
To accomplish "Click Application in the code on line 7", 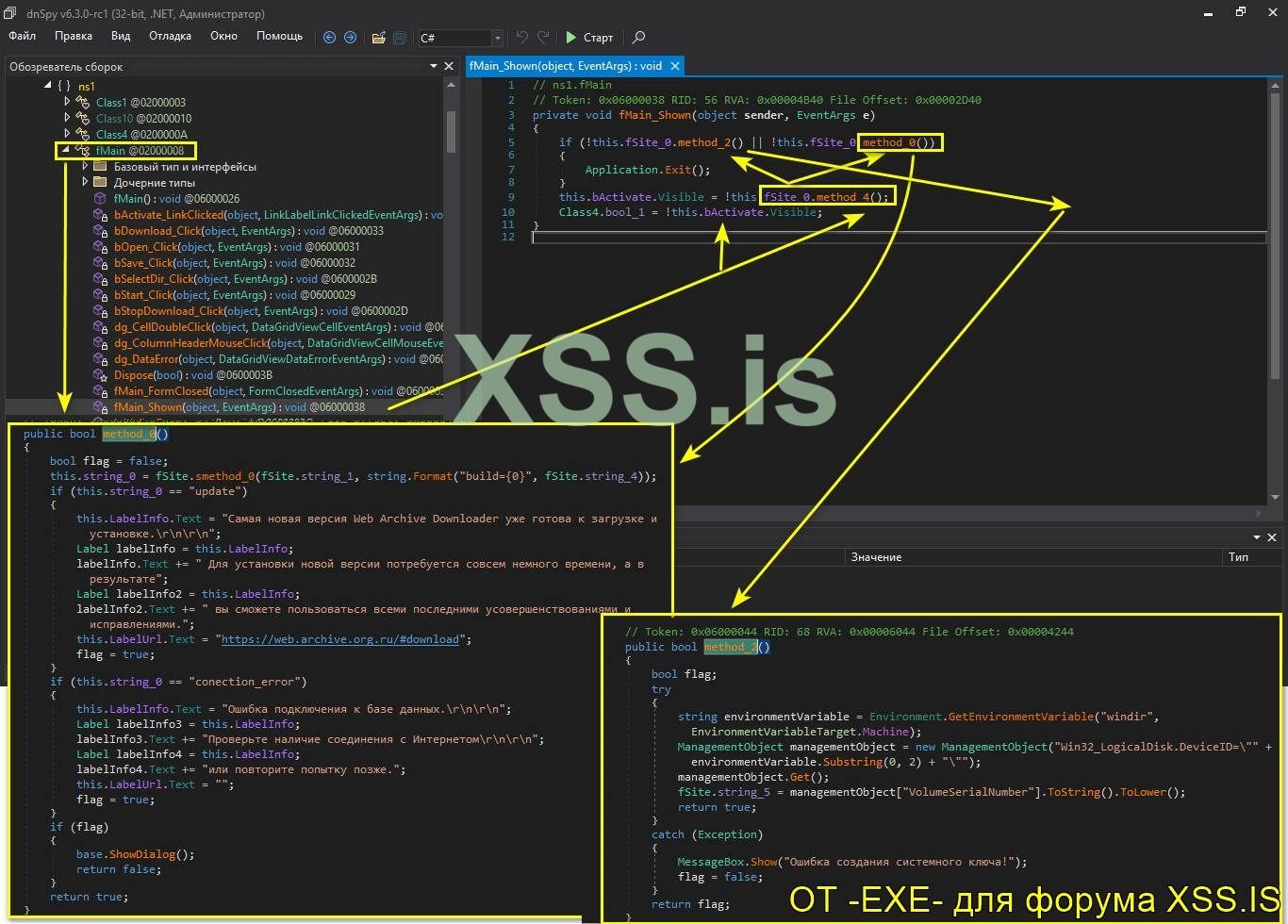I will click(x=621, y=170).
